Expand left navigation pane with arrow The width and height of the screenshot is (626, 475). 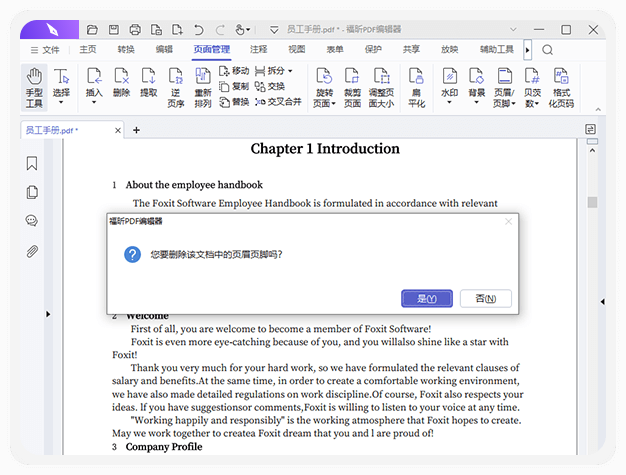[x=48, y=314]
